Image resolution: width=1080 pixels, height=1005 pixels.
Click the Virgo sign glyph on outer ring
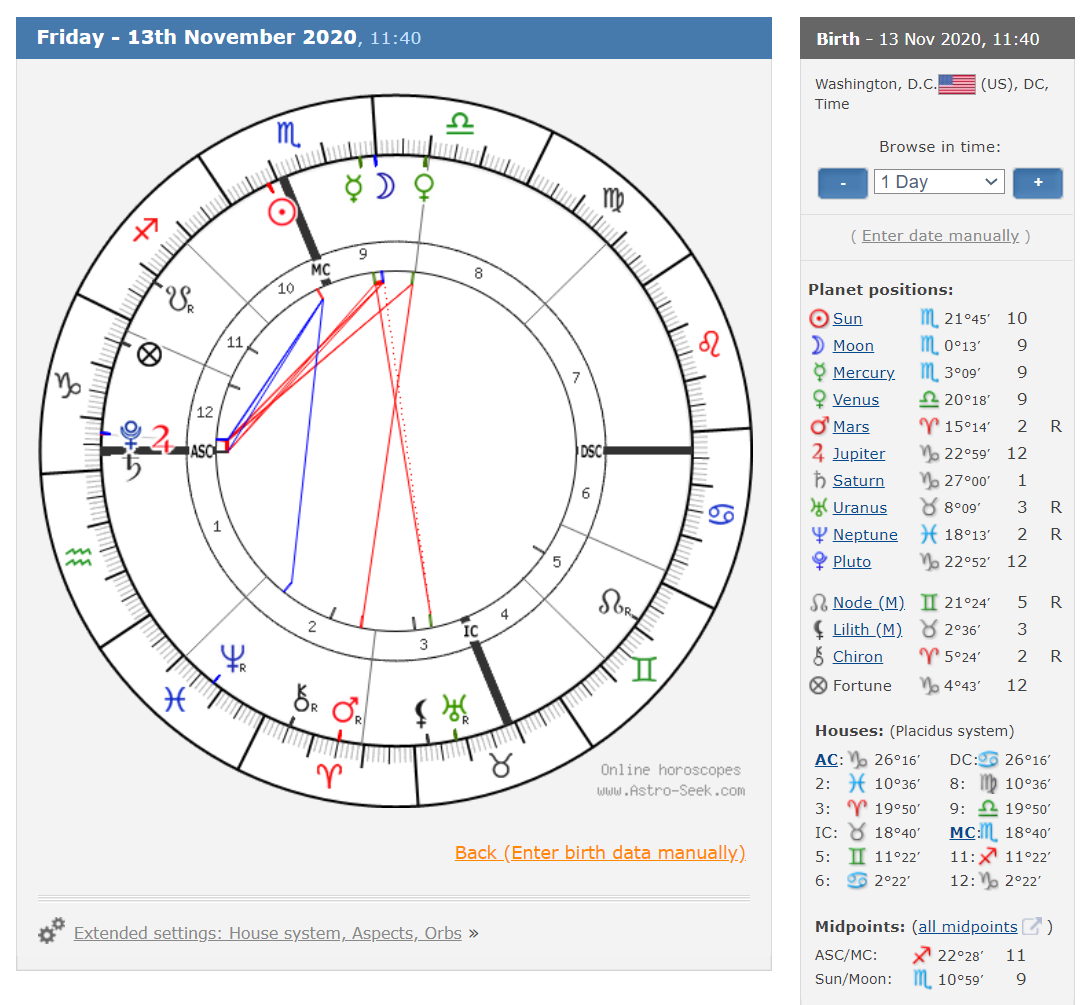[613, 199]
